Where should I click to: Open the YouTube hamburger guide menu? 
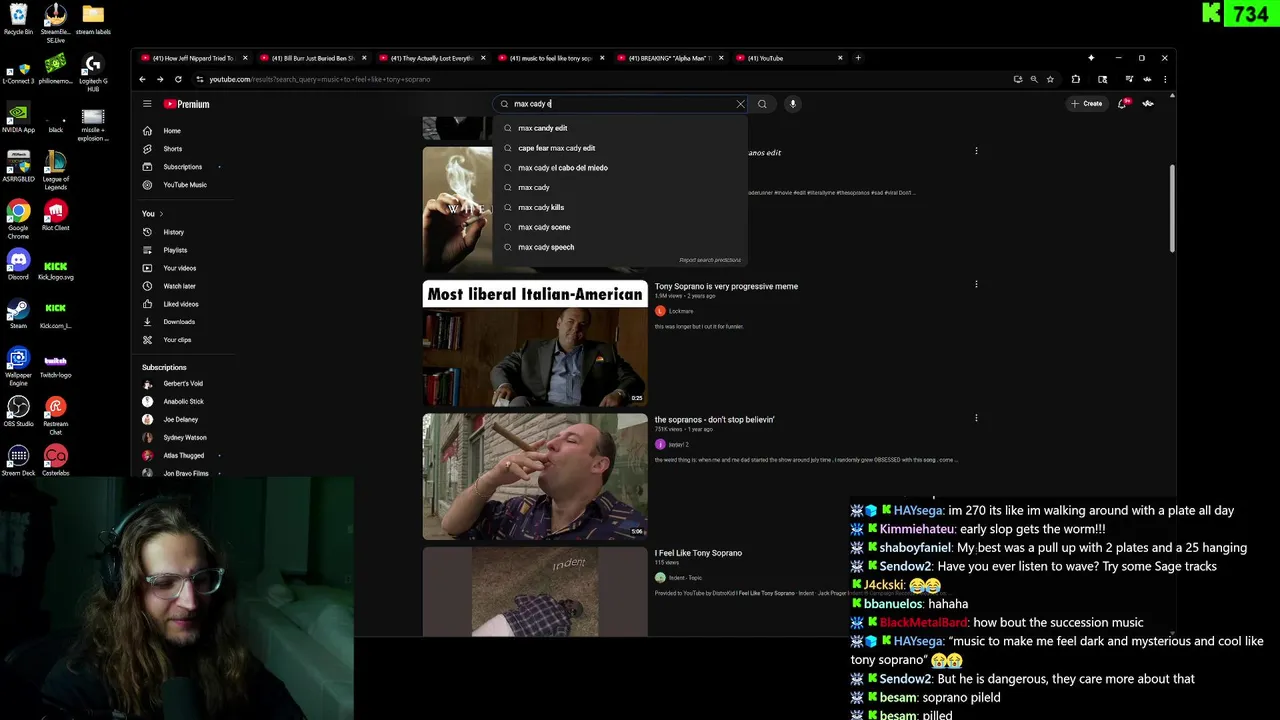(x=147, y=104)
